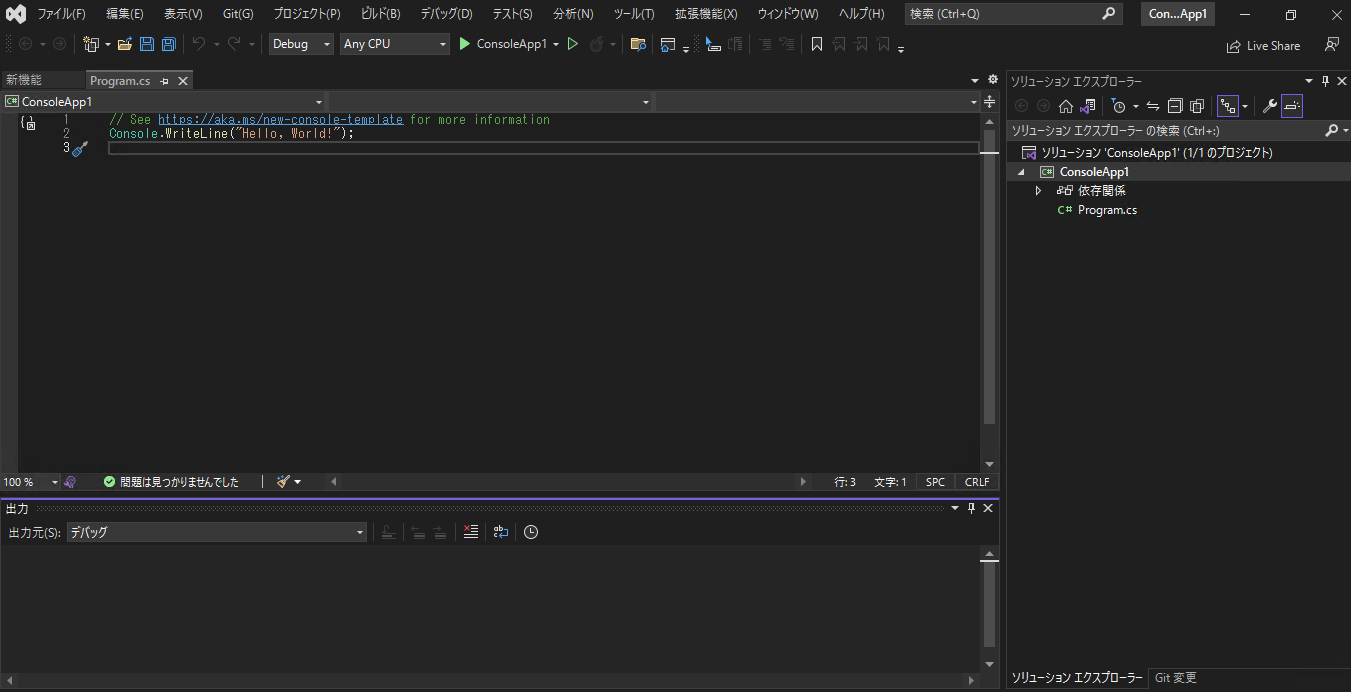The image size is (1351, 692).
Task: Clear all output with the red-X list icon
Action: click(471, 532)
